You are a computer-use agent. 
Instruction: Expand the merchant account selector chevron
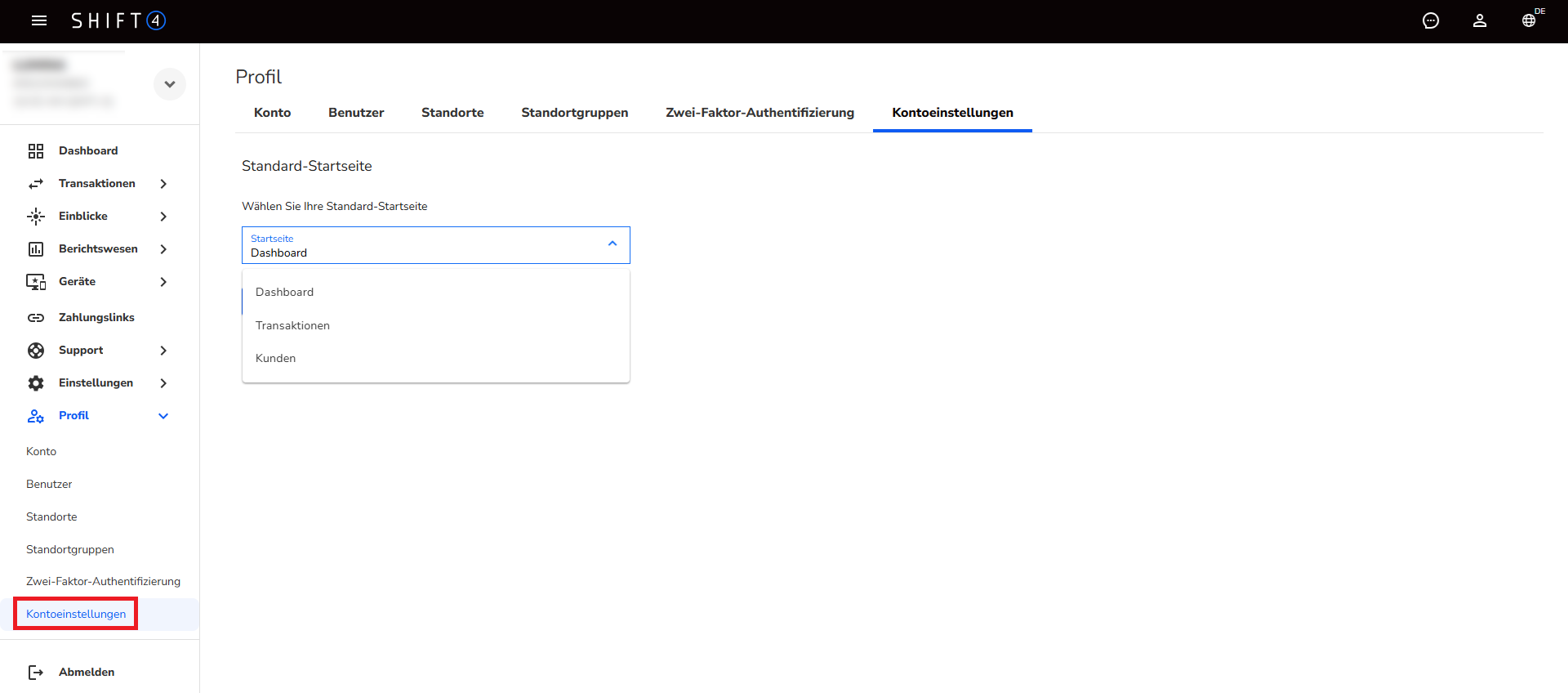170,84
